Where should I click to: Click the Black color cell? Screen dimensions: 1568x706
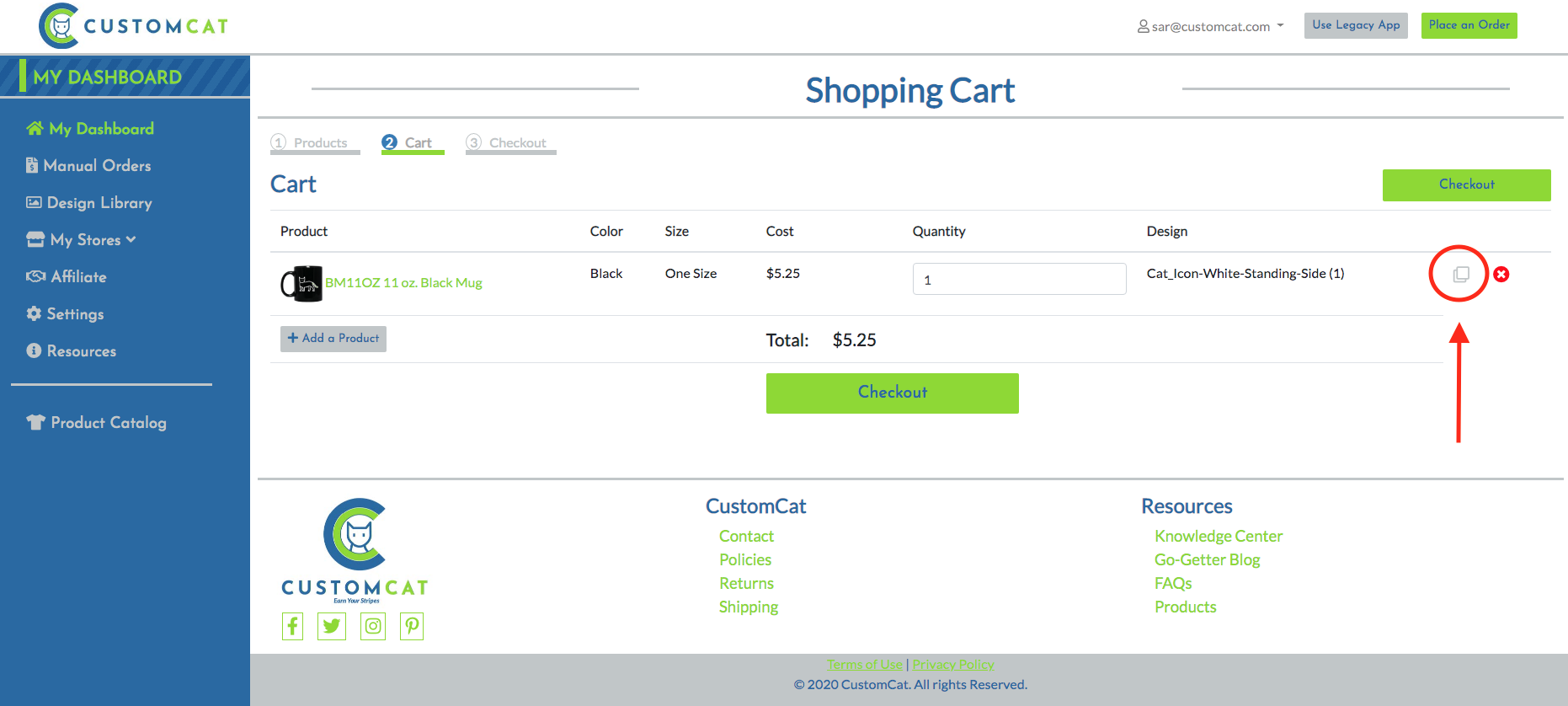tap(606, 274)
